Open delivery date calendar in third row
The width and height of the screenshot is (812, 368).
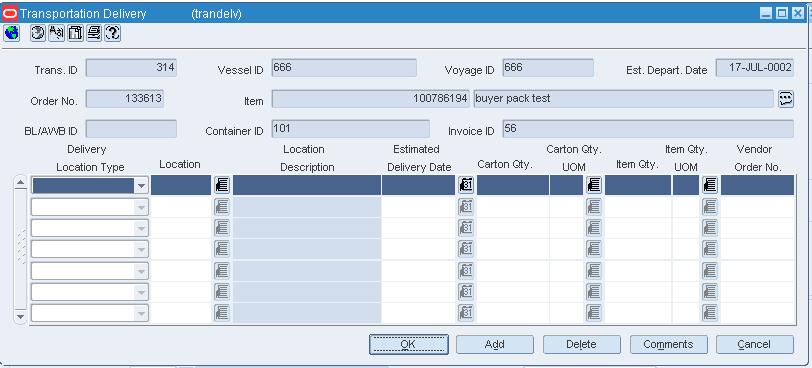tap(466, 228)
